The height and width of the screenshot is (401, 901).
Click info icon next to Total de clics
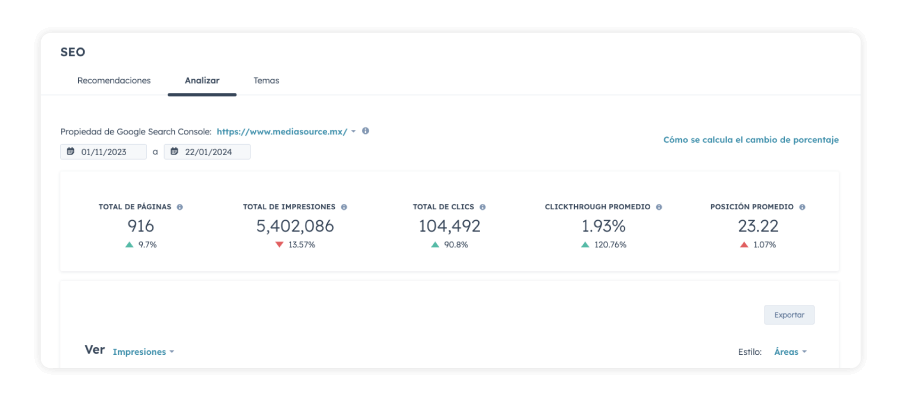(x=483, y=207)
